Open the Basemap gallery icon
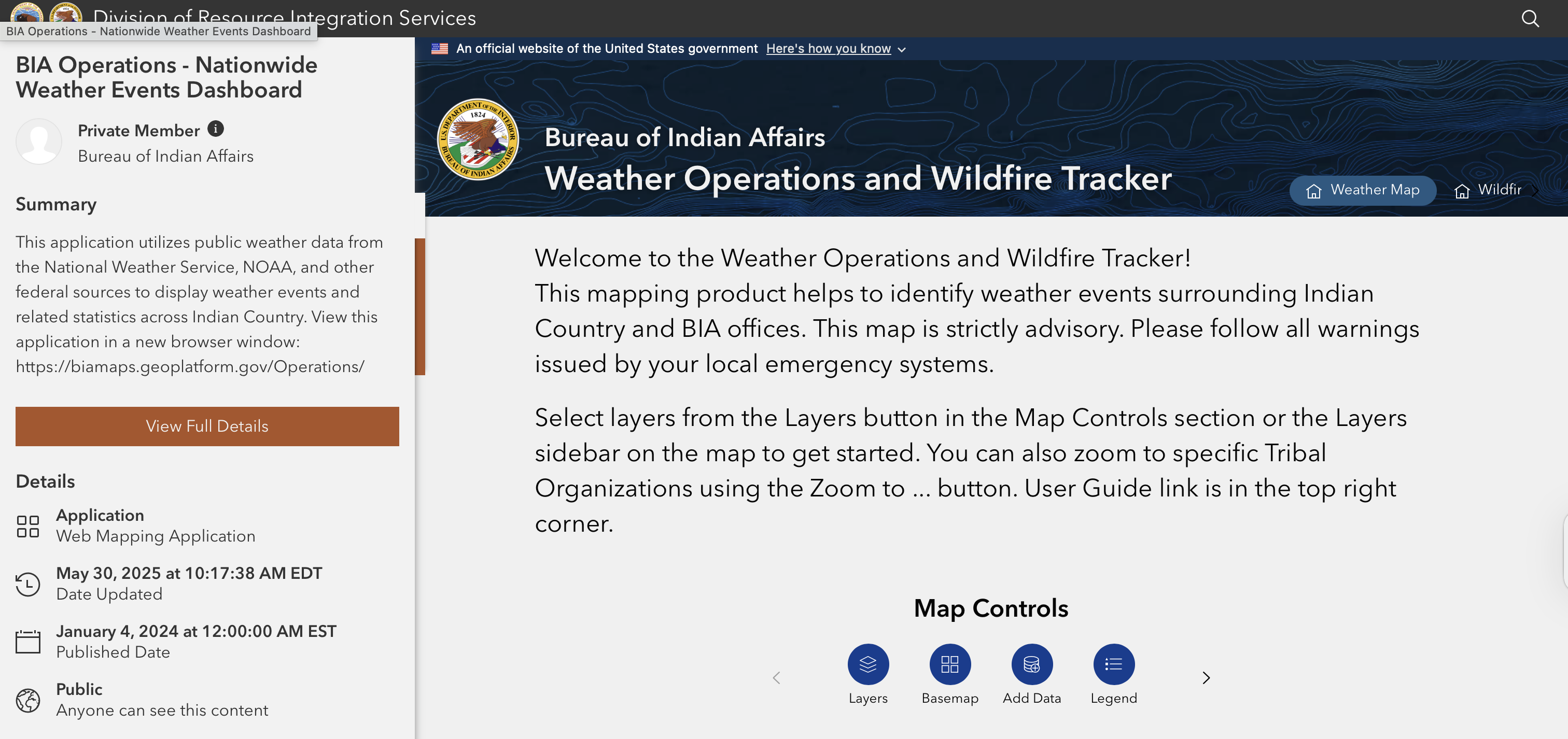This screenshot has width=1568, height=739. (x=949, y=663)
